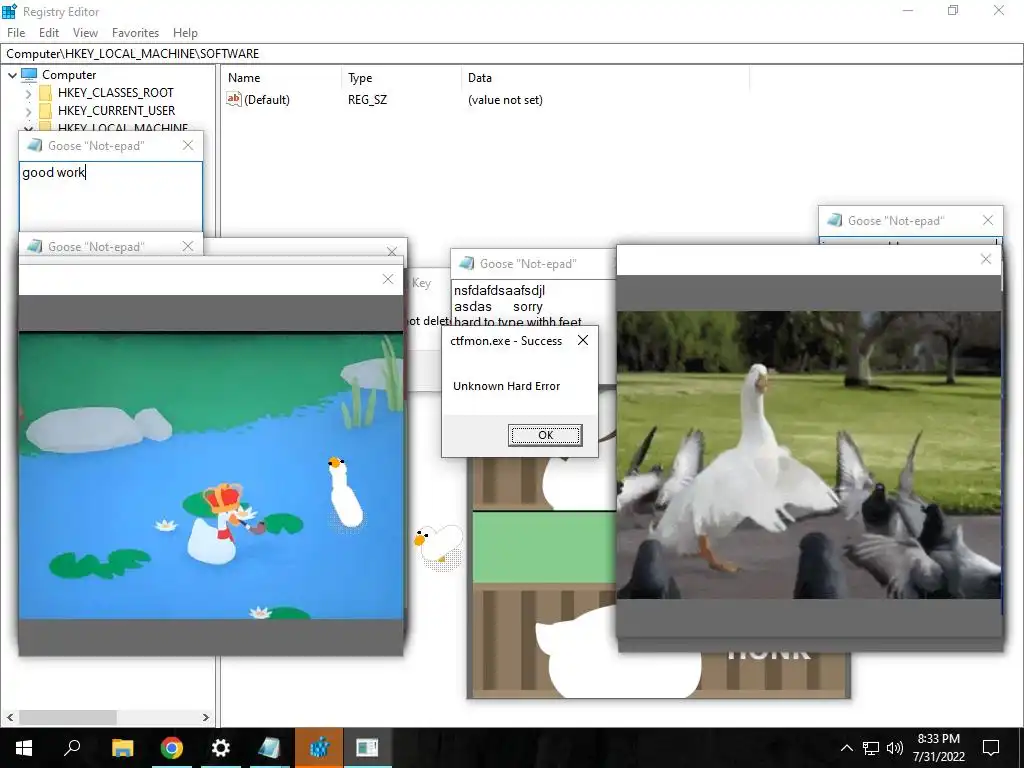
Task: Close the right-side Goose Not-epad window
Action: click(x=988, y=220)
